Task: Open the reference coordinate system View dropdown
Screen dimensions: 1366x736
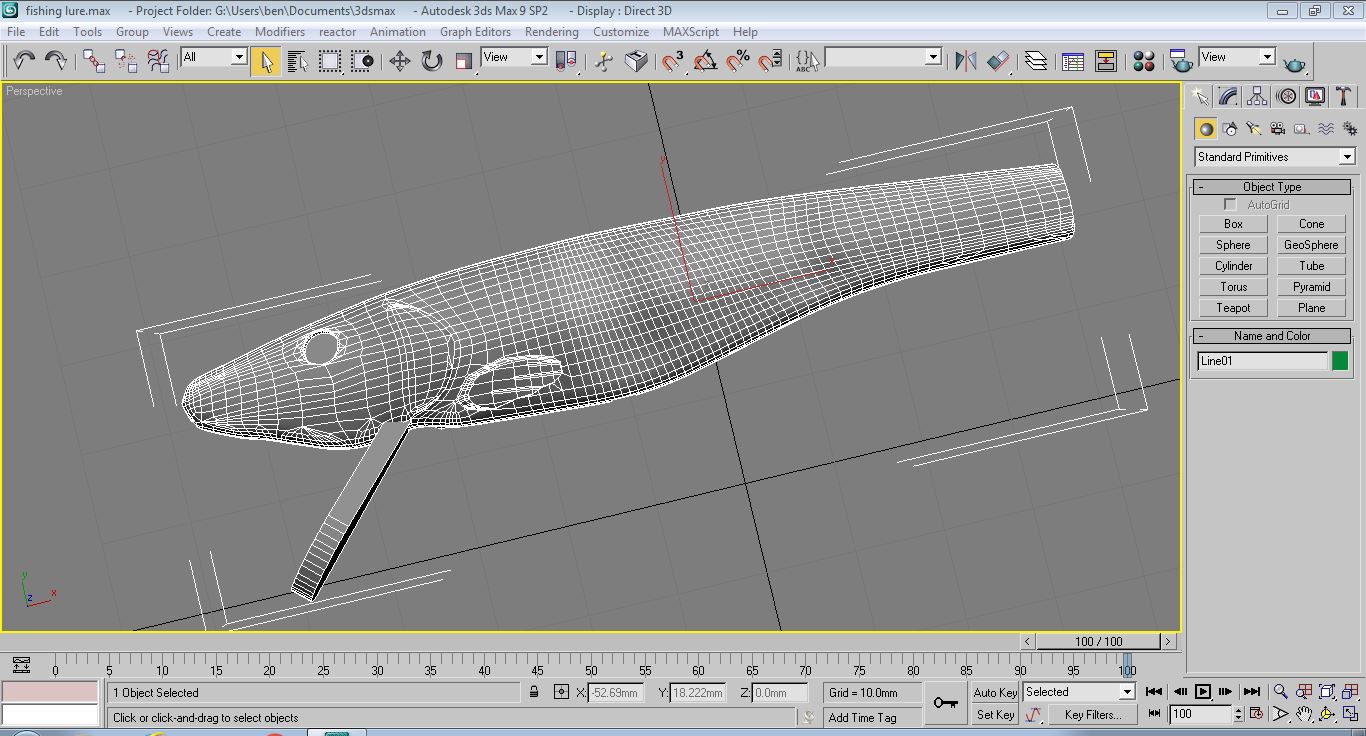Action: click(x=514, y=57)
